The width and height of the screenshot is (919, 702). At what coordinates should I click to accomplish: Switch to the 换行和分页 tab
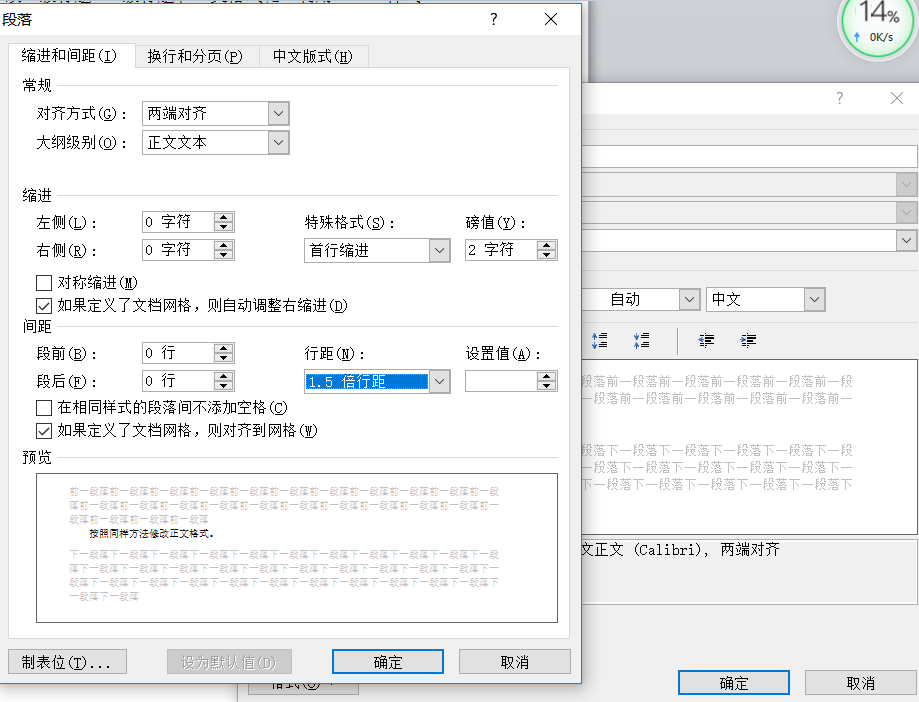pos(195,56)
